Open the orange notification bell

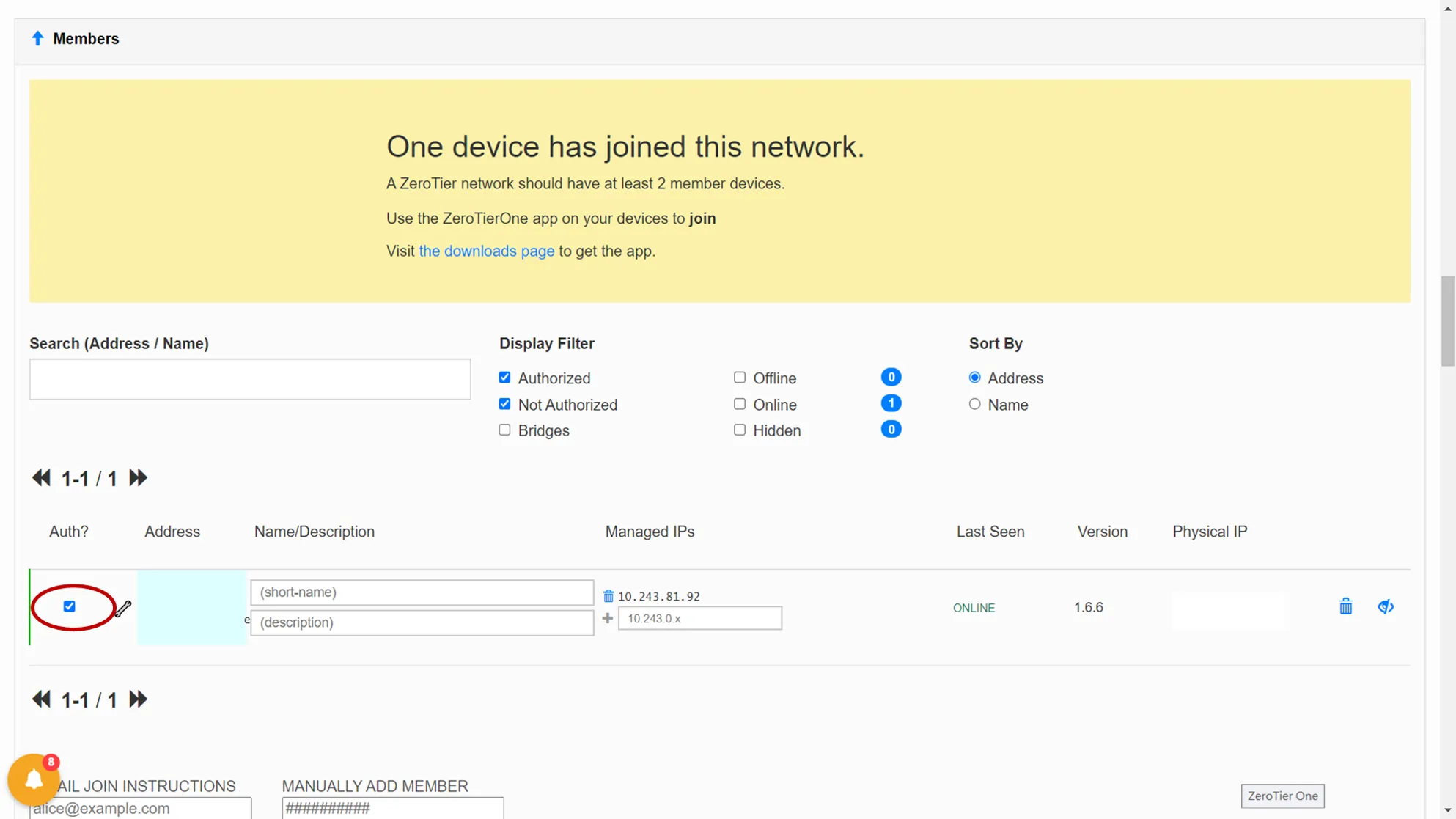(x=34, y=779)
